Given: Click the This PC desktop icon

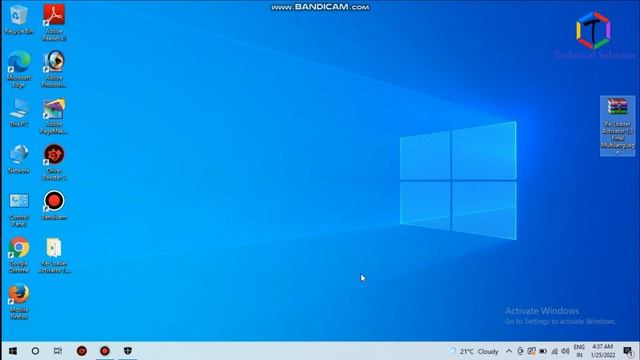Looking at the screenshot, I should coord(18,112).
